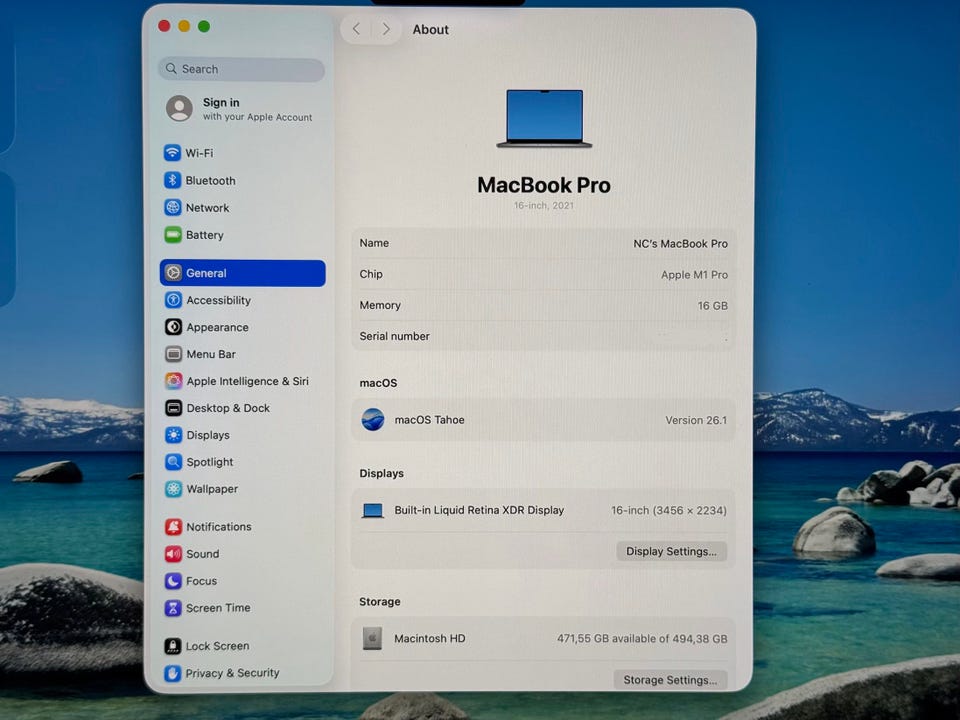Viewport: 960px width, 720px height.
Task: Click the Version 26.1 text
Action: pos(696,420)
